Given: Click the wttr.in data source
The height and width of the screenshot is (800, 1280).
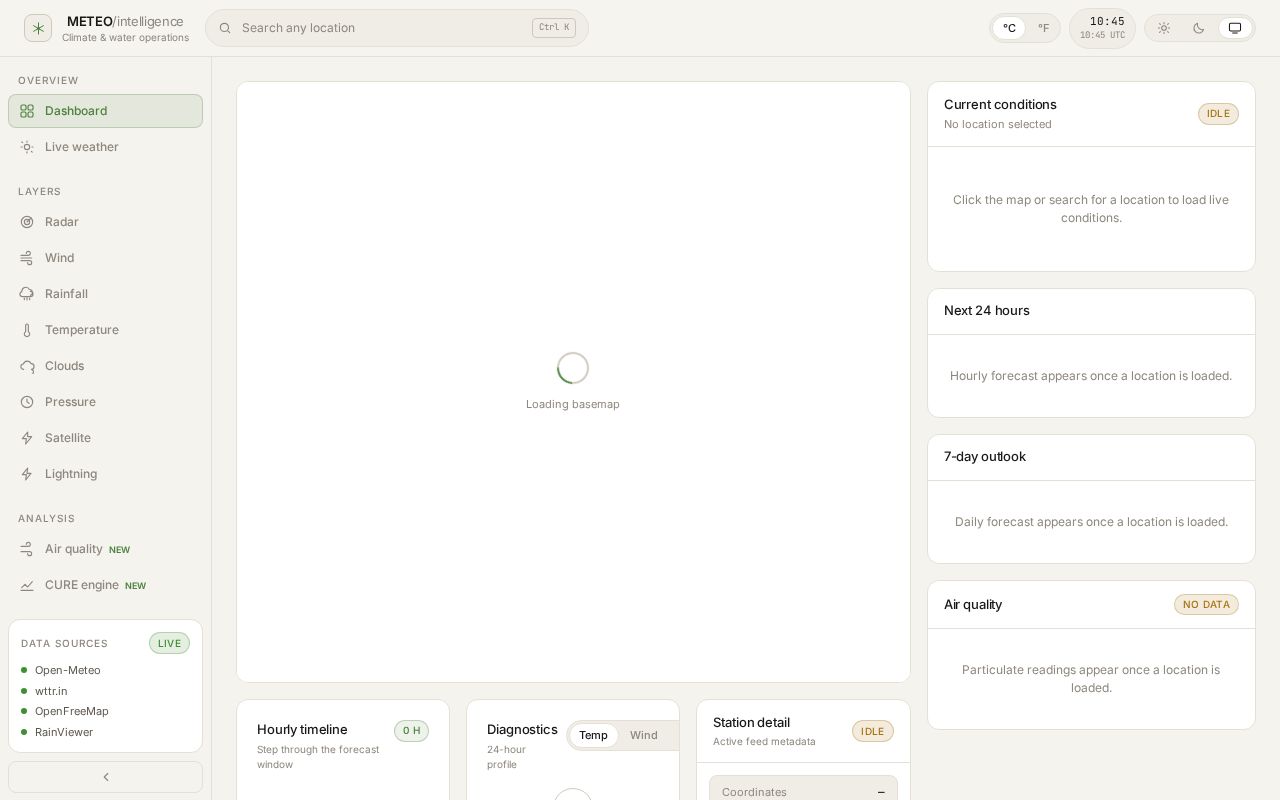Looking at the screenshot, I should [x=45, y=691].
